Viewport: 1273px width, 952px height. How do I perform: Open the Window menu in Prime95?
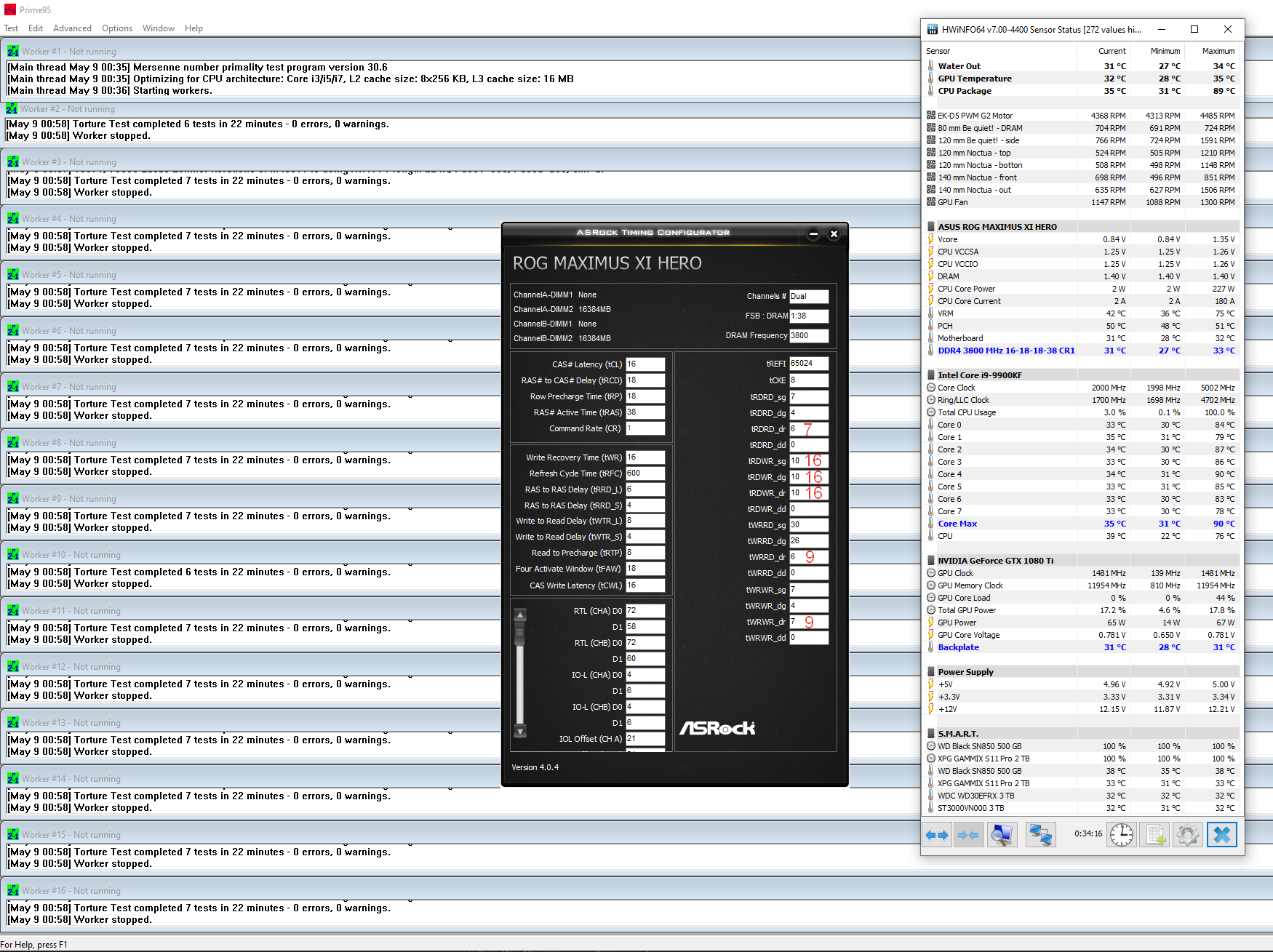(159, 28)
